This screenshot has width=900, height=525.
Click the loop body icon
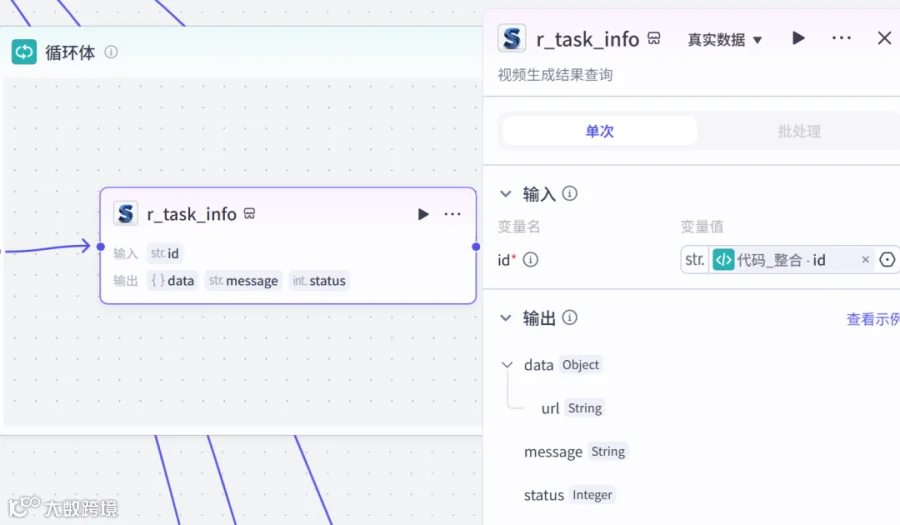point(24,52)
